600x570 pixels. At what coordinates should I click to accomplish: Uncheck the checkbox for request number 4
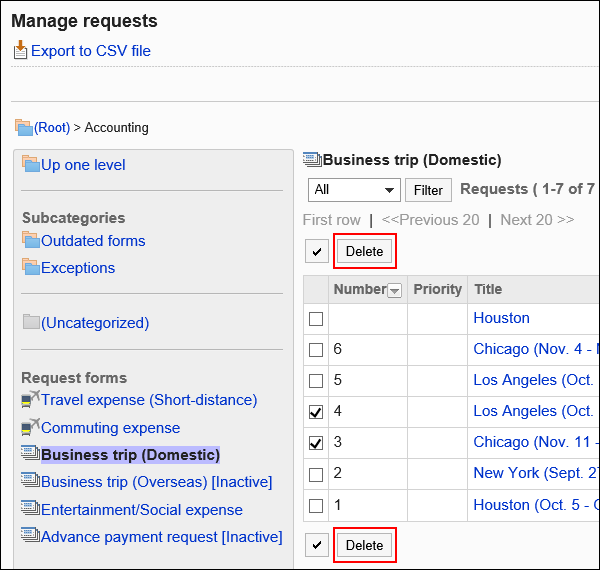[x=316, y=412]
